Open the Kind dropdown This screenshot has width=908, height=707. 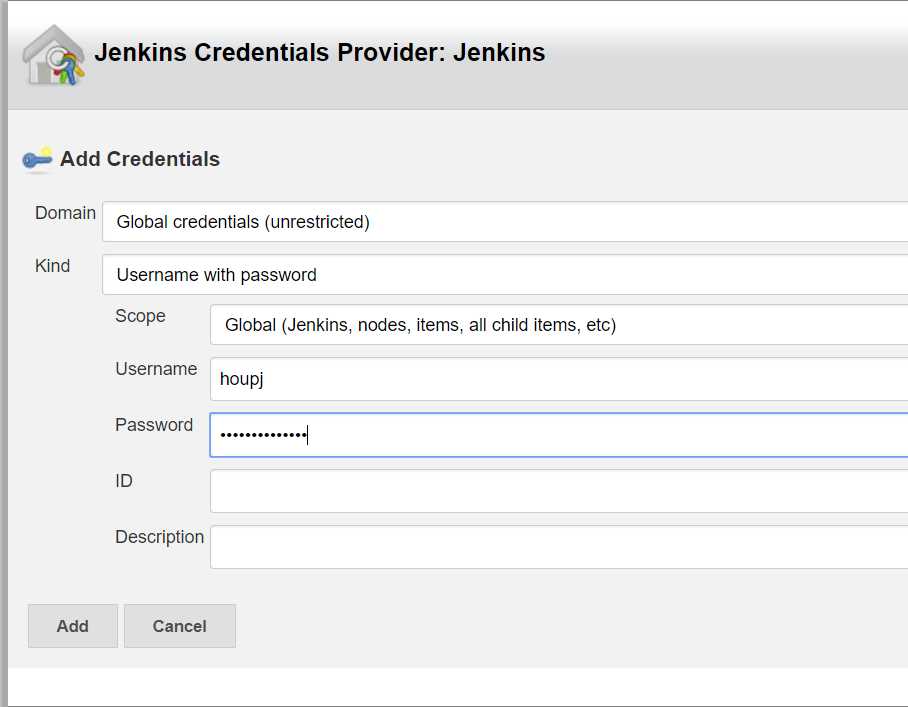click(x=505, y=274)
